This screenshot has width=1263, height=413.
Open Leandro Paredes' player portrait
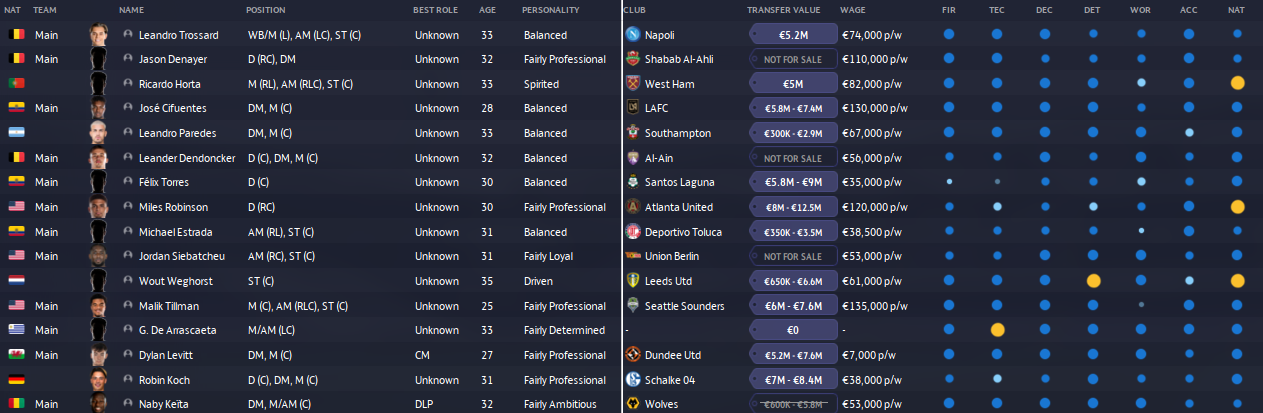coord(97,133)
